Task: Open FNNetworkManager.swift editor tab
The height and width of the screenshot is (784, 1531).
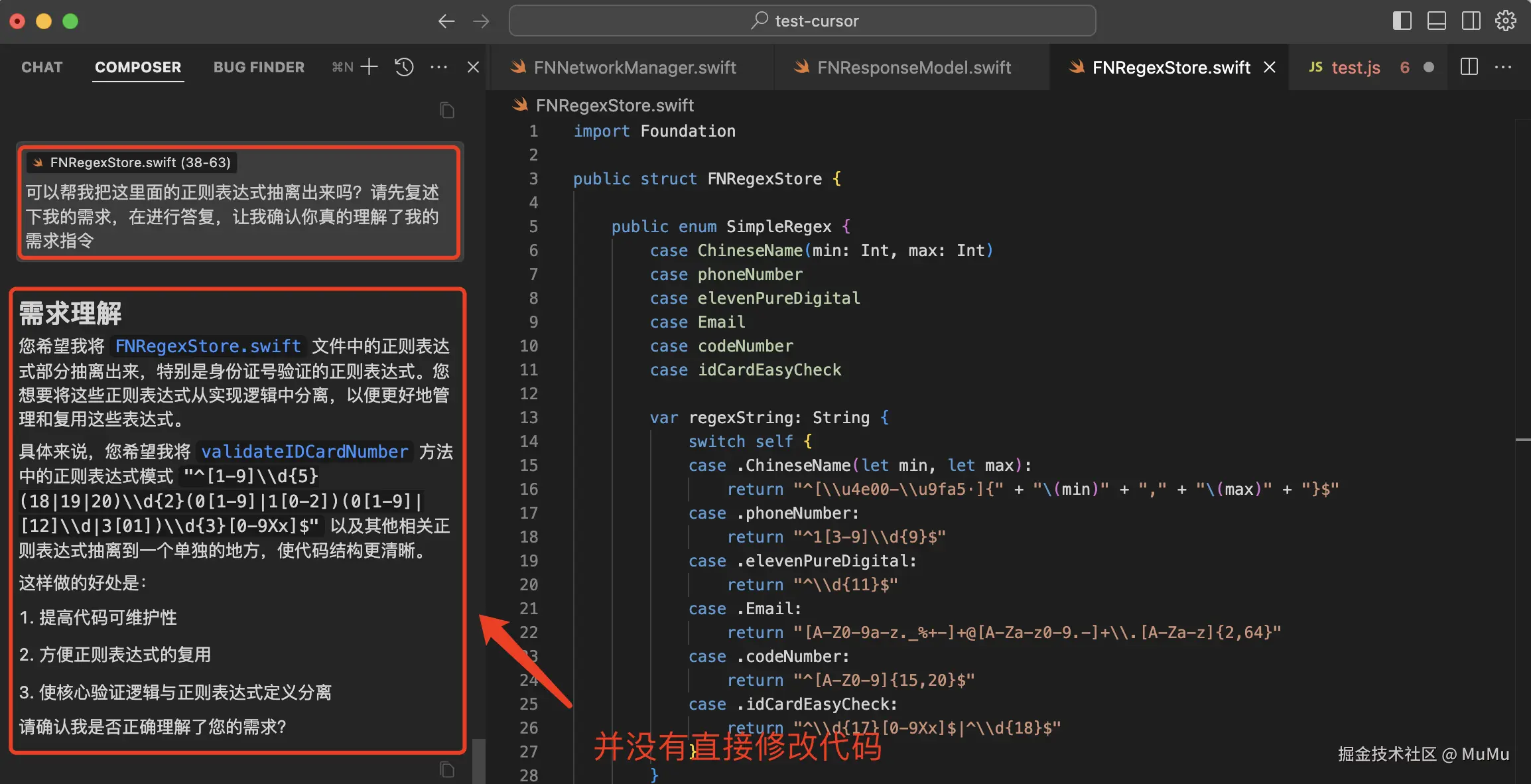Action: tap(634, 67)
